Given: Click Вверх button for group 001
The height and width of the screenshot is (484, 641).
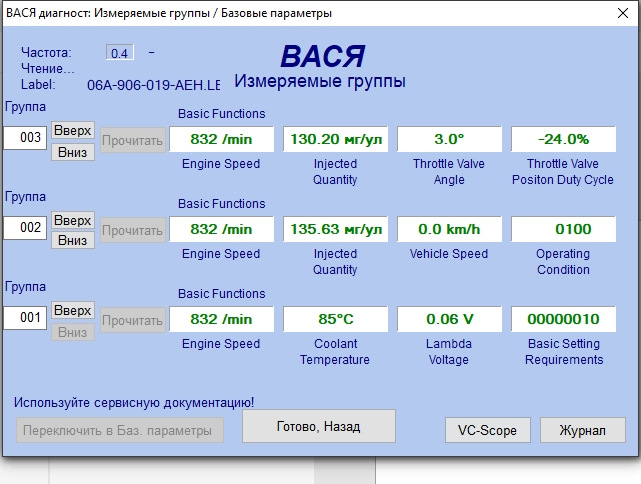Looking at the screenshot, I should (x=73, y=310).
